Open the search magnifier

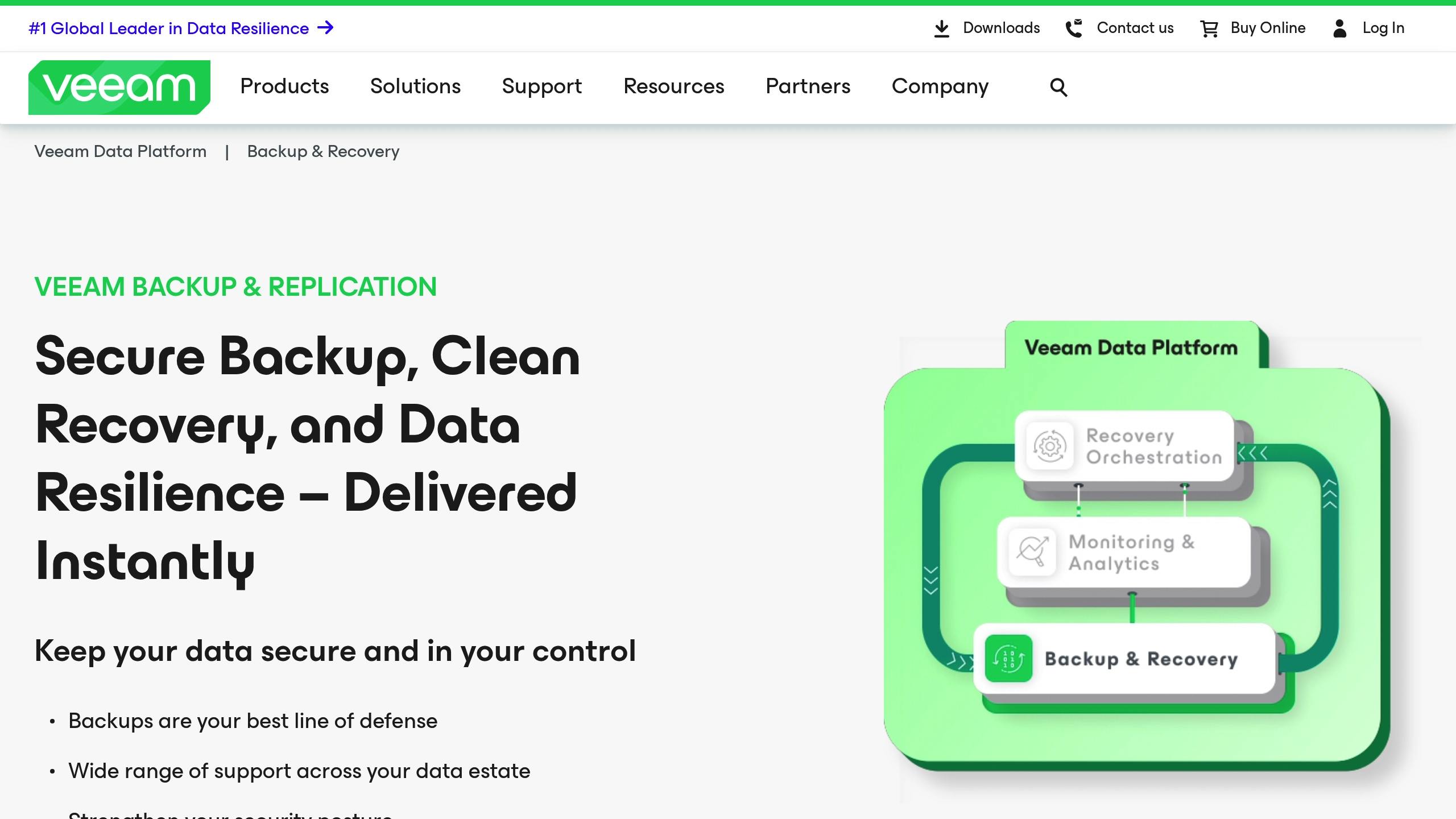pos(1058,87)
